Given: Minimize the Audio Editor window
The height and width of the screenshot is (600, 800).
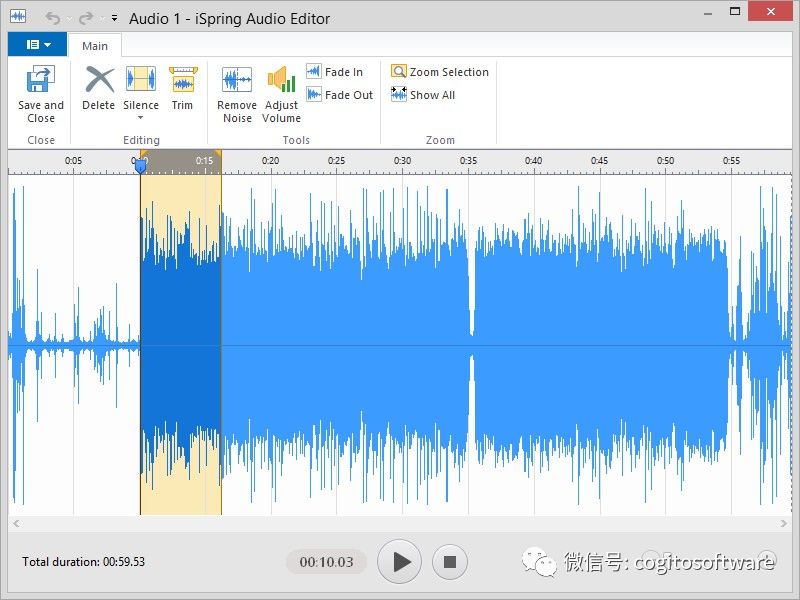Looking at the screenshot, I should pyautogui.click(x=708, y=13).
